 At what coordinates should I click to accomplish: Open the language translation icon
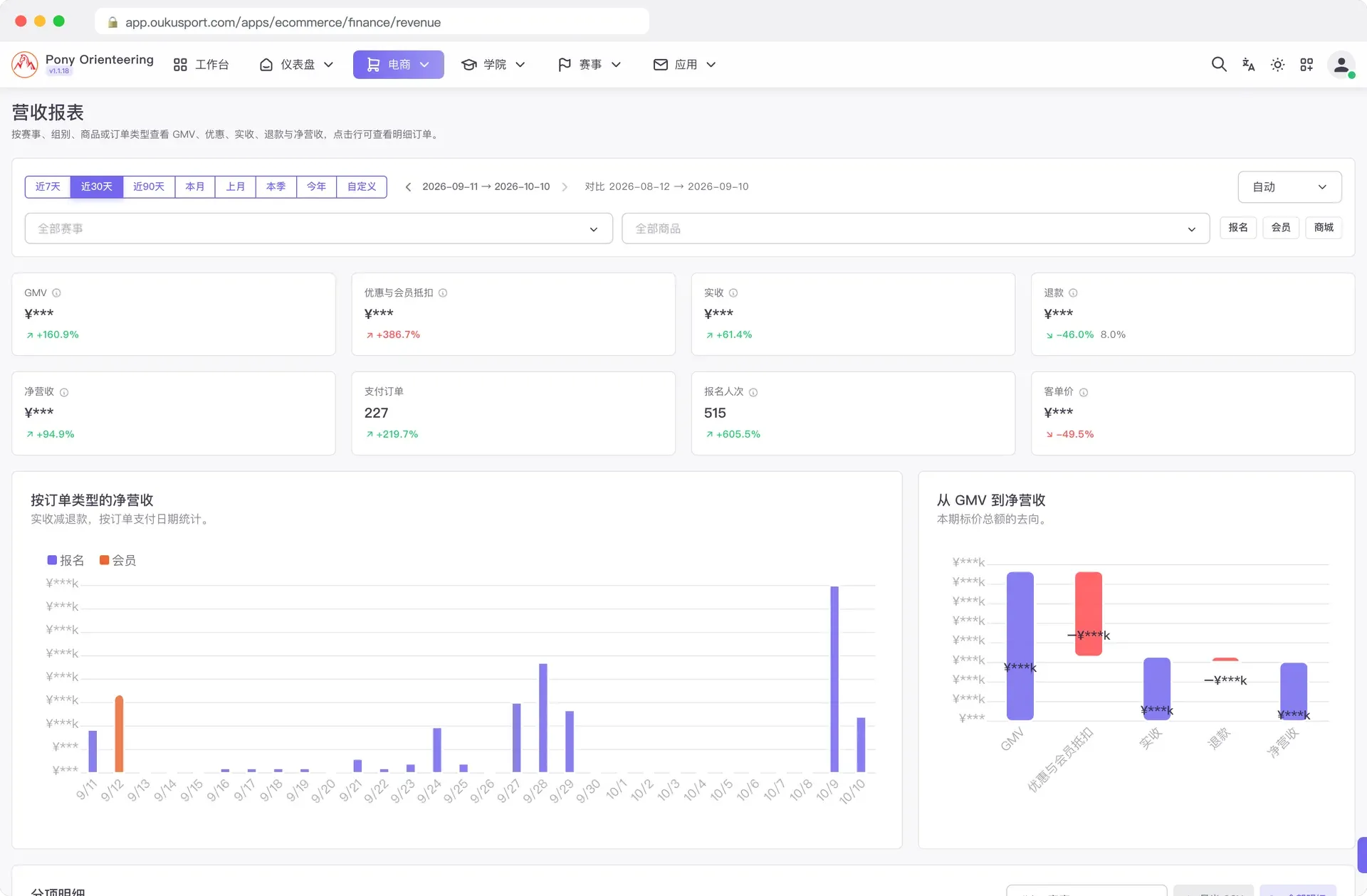[x=1248, y=65]
